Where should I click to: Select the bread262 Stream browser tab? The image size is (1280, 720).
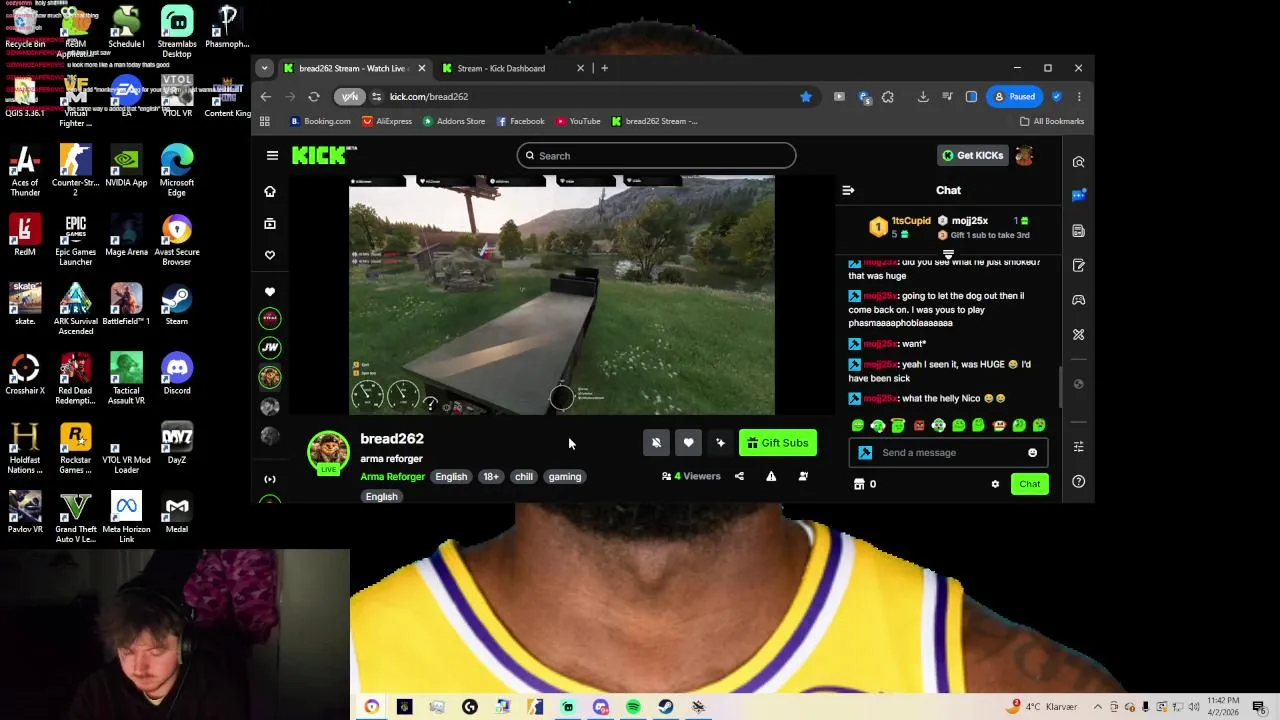(x=354, y=68)
